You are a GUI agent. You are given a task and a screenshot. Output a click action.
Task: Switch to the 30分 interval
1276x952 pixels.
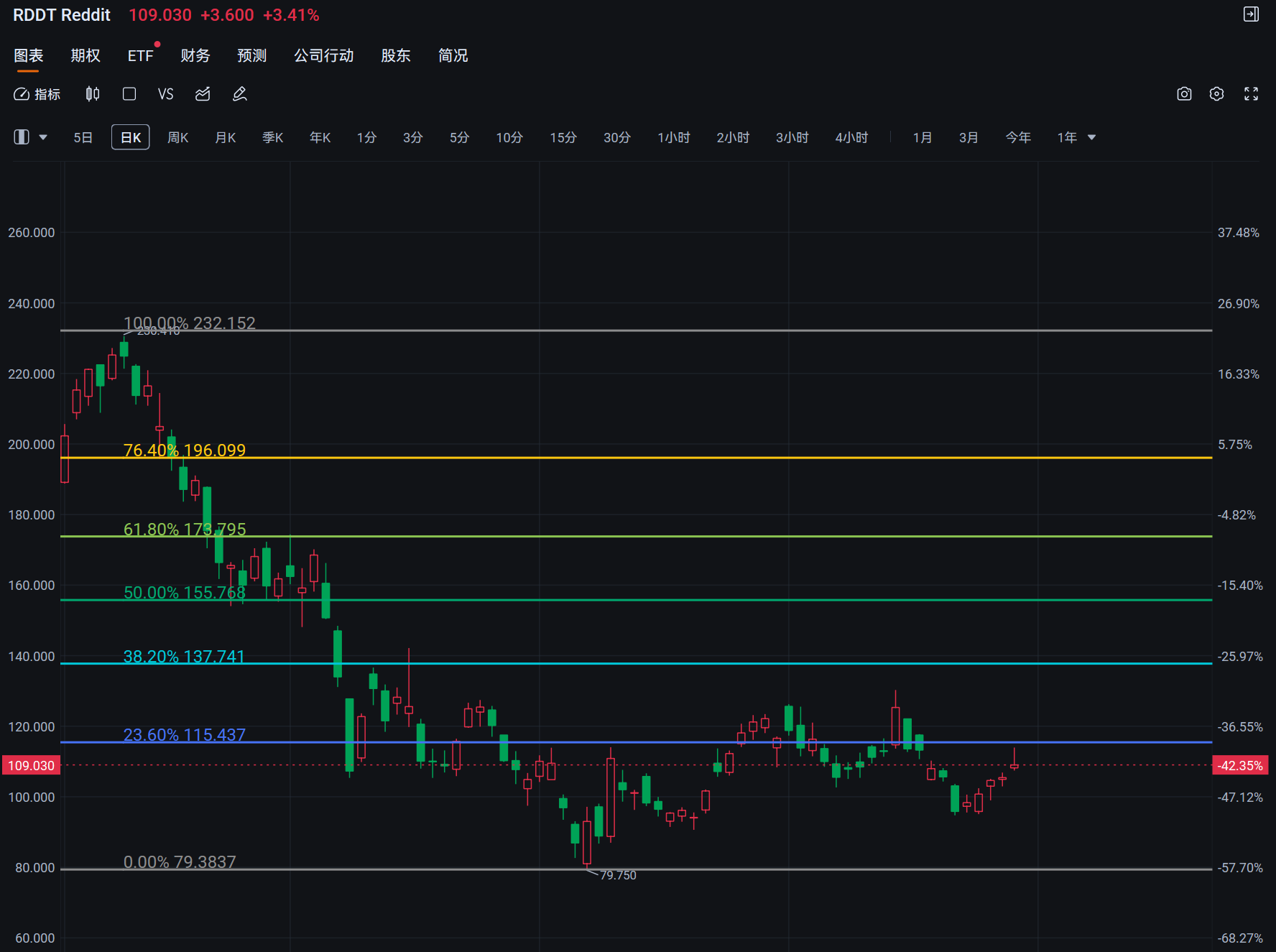(x=616, y=137)
